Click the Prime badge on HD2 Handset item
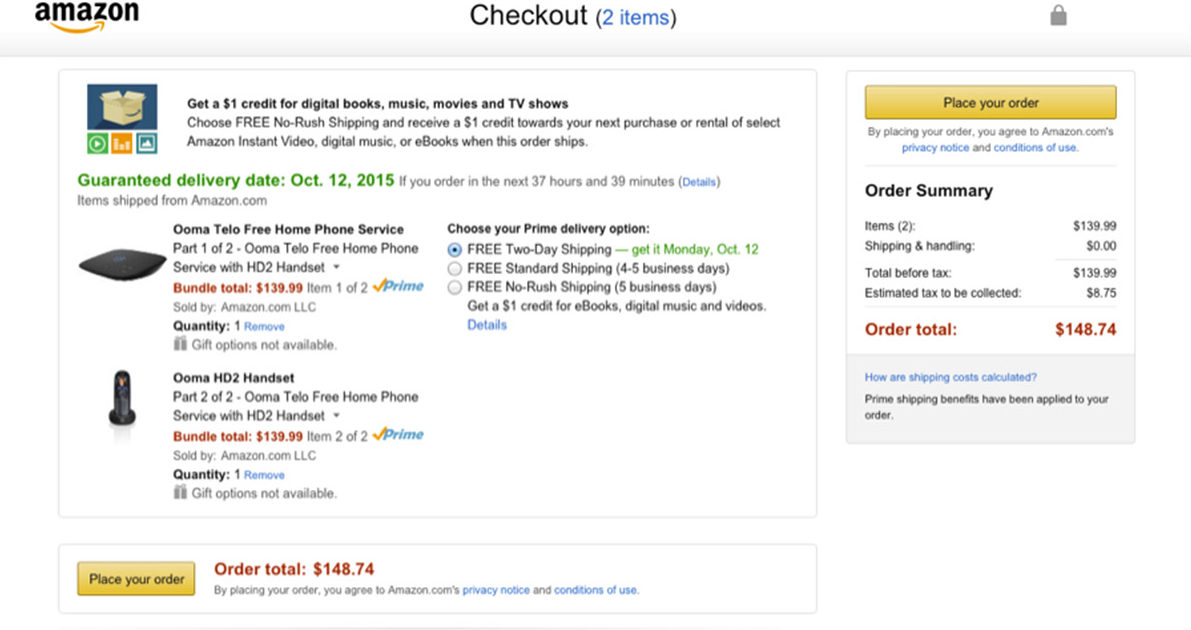Viewport: 1191px width, 630px height. (x=398, y=435)
